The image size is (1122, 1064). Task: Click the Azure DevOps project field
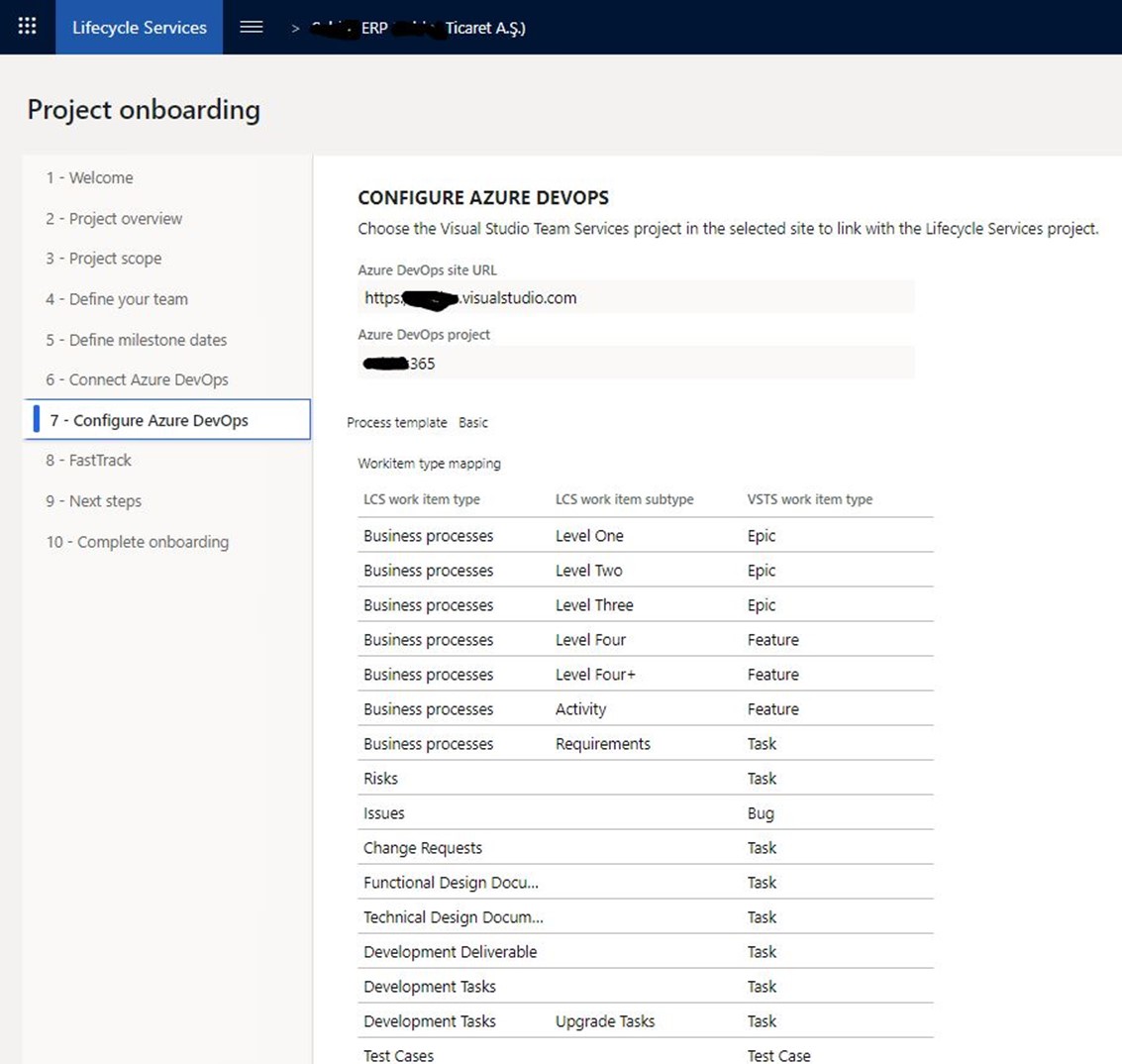(x=636, y=363)
